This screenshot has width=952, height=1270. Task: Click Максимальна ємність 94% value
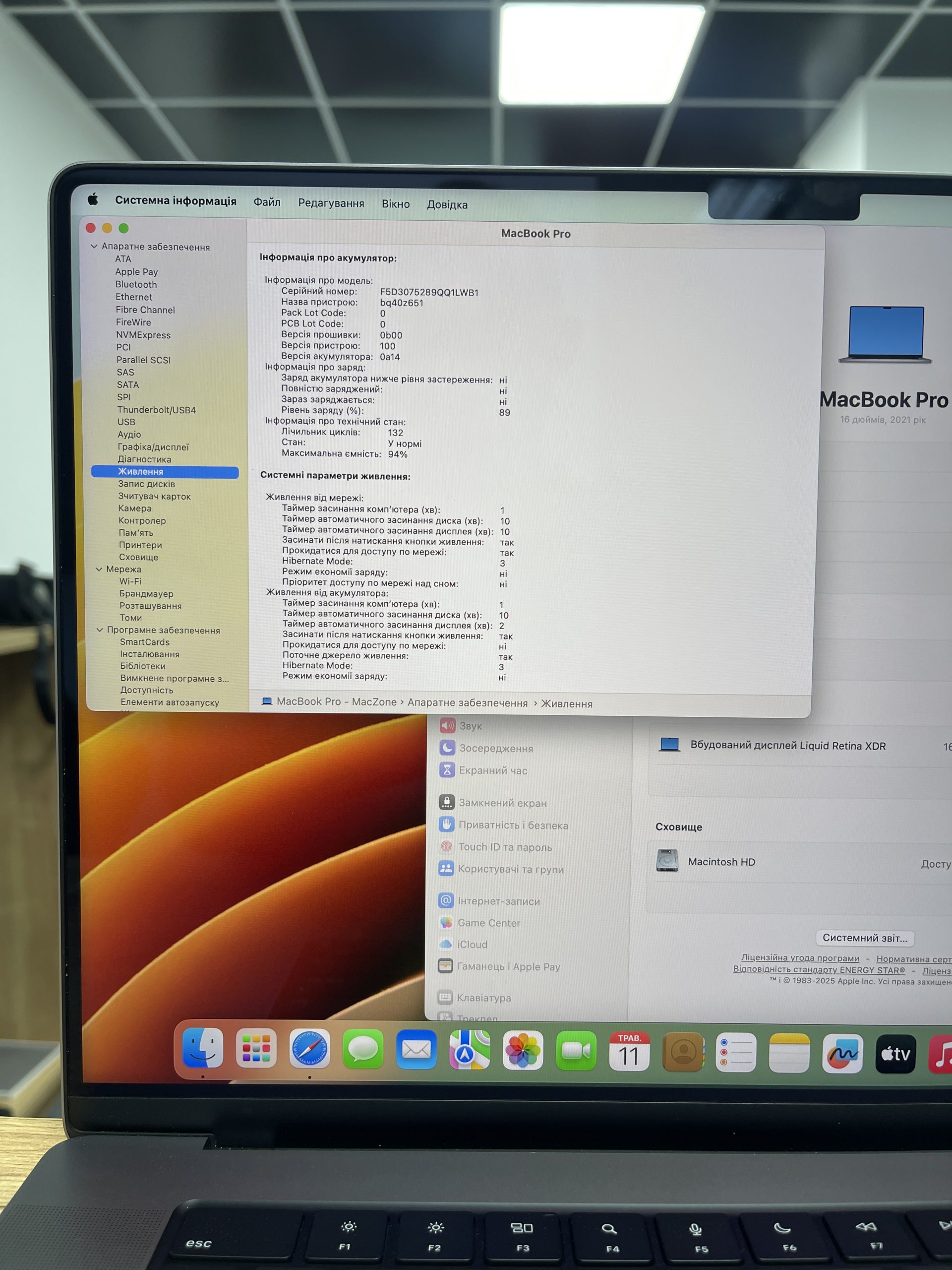pyautogui.click(x=398, y=454)
